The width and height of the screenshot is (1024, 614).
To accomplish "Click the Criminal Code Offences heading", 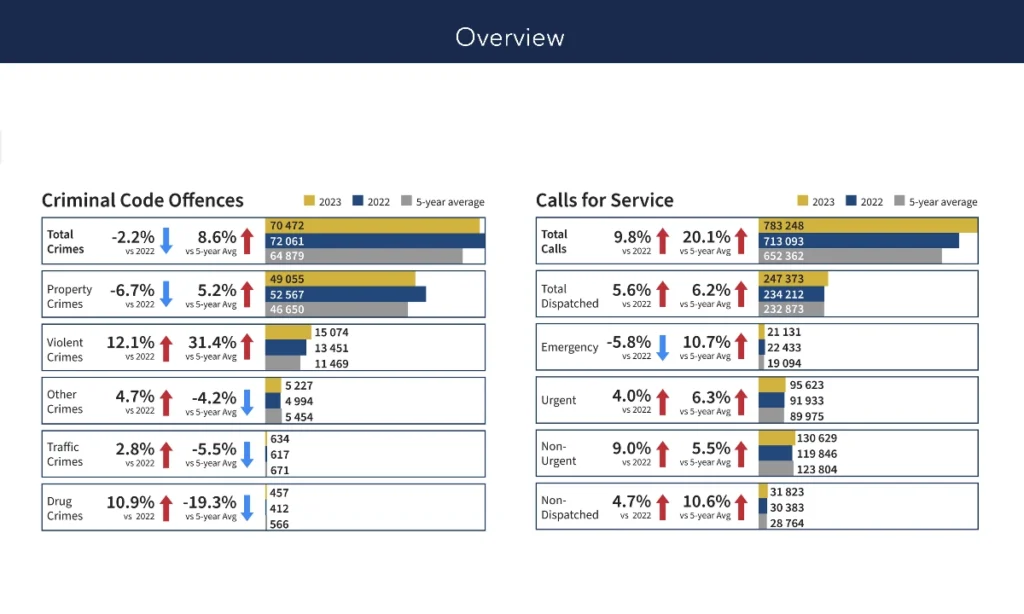I will pos(143,200).
